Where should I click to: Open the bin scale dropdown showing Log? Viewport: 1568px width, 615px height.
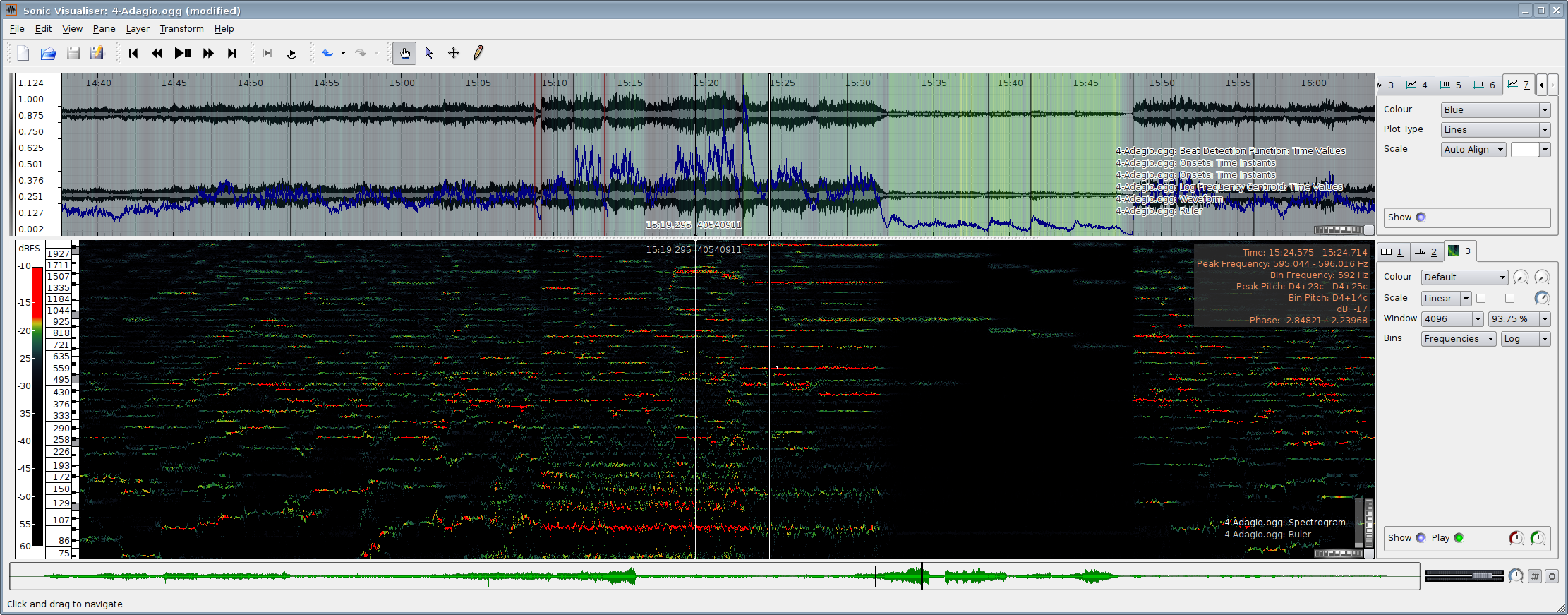pyautogui.click(x=1525, y=339)
